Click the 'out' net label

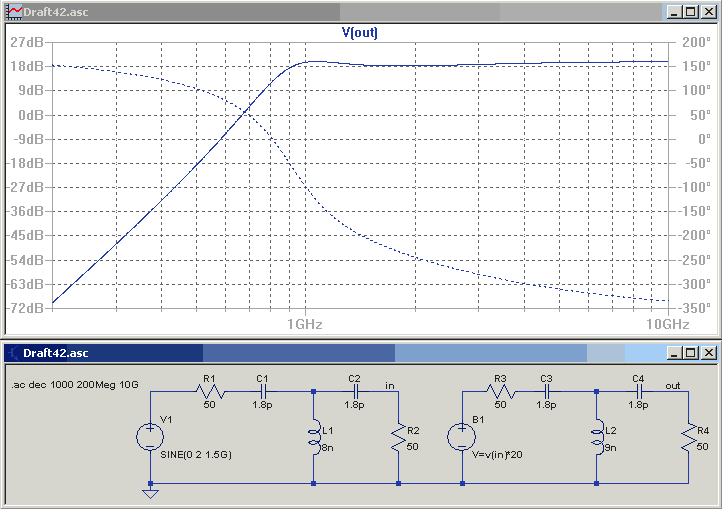[673, 386]
